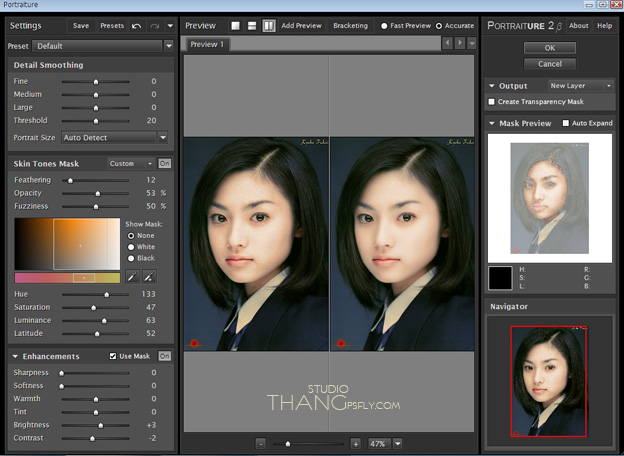Open zoom percentage dropdown arrow
The height and width of the screenshot is (456, 624).
398,444
